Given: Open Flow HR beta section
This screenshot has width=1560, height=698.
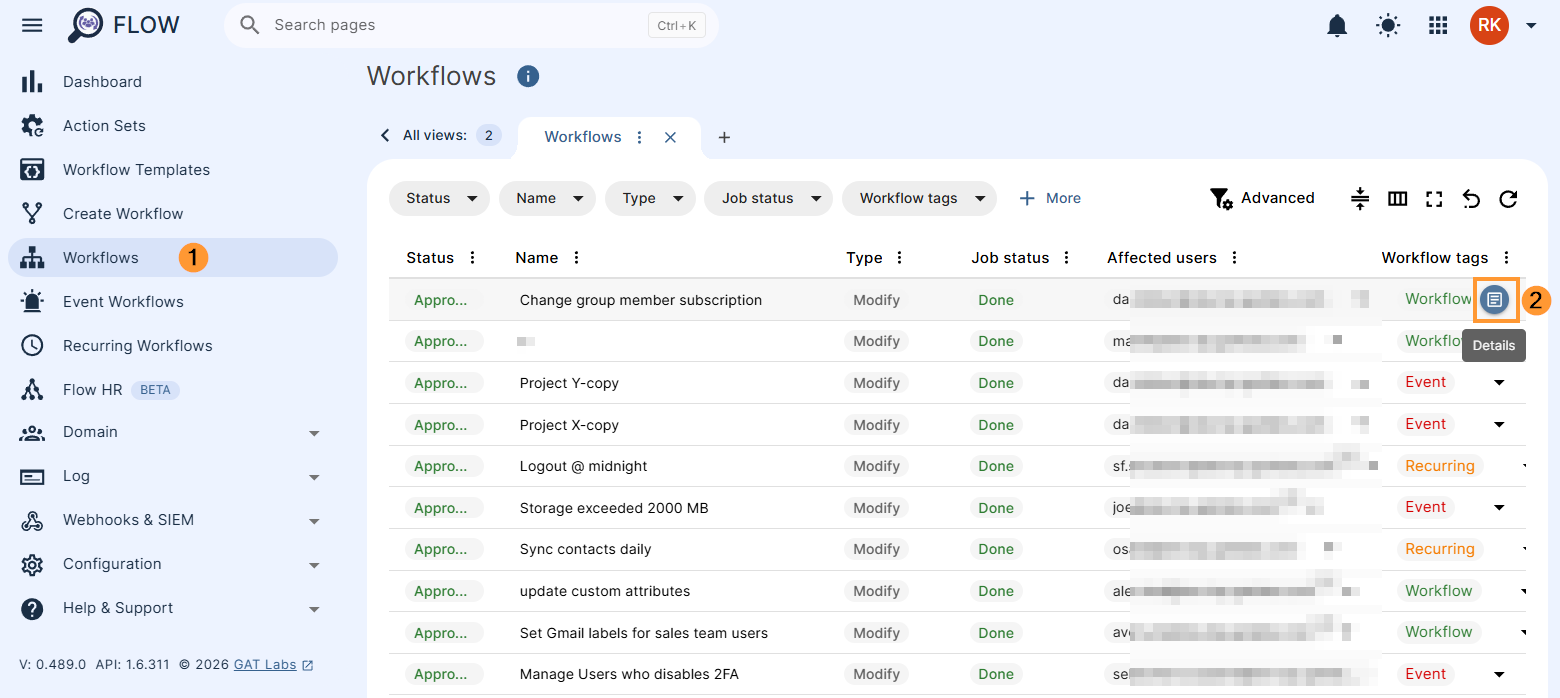Looking at the screenshot, I should pyautogui.click(x=173, y=390).
